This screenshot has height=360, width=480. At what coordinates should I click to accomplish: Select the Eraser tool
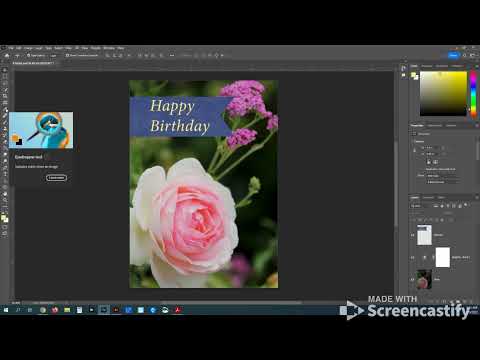[5, 142]
